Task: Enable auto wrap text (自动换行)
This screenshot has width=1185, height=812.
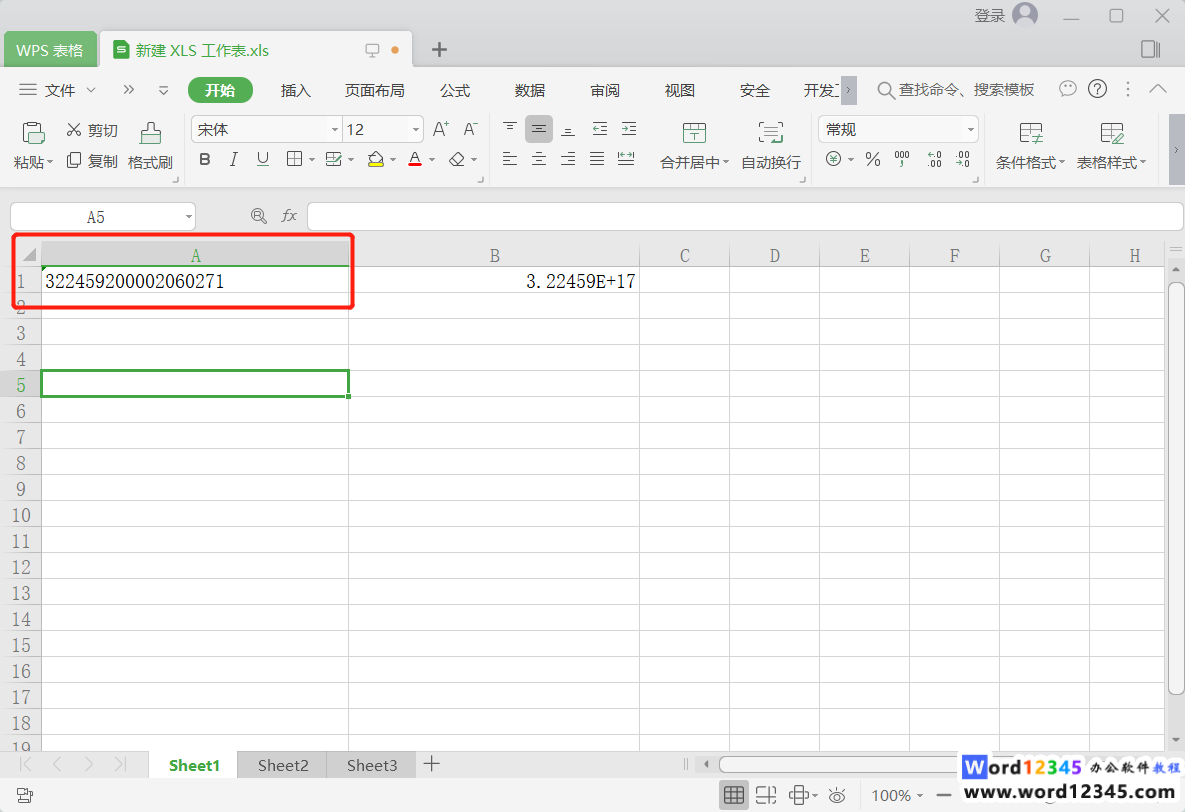Action: (x=771, y=145)
